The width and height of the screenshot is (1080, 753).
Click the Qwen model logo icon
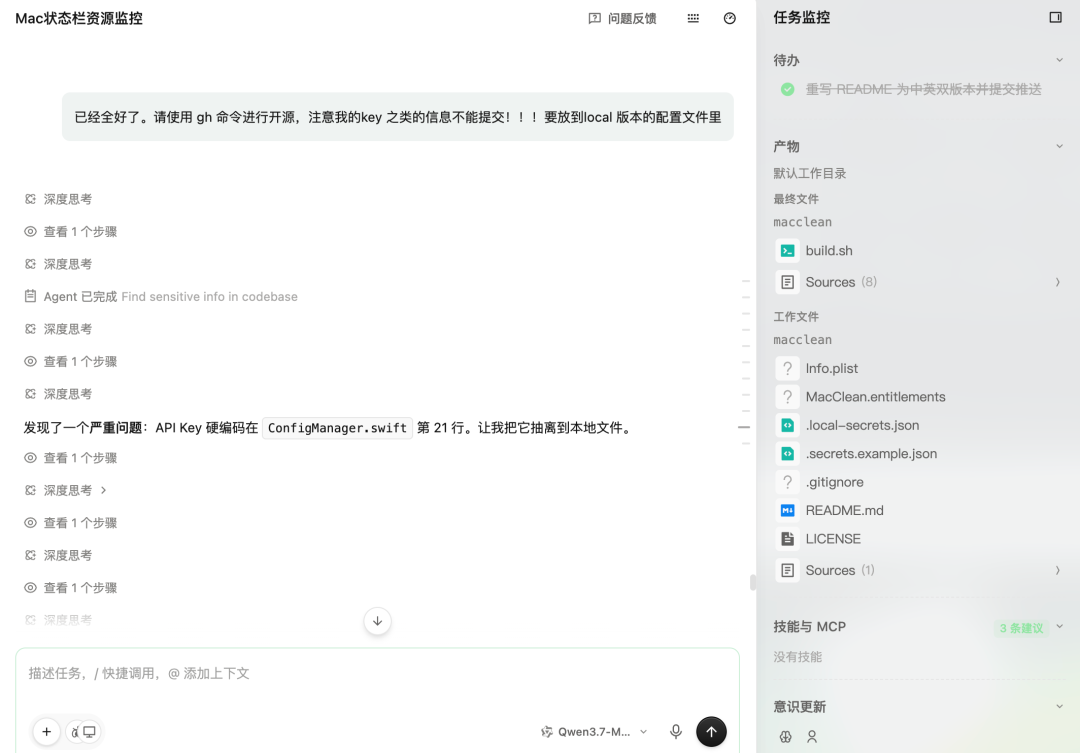pos(546,732)
